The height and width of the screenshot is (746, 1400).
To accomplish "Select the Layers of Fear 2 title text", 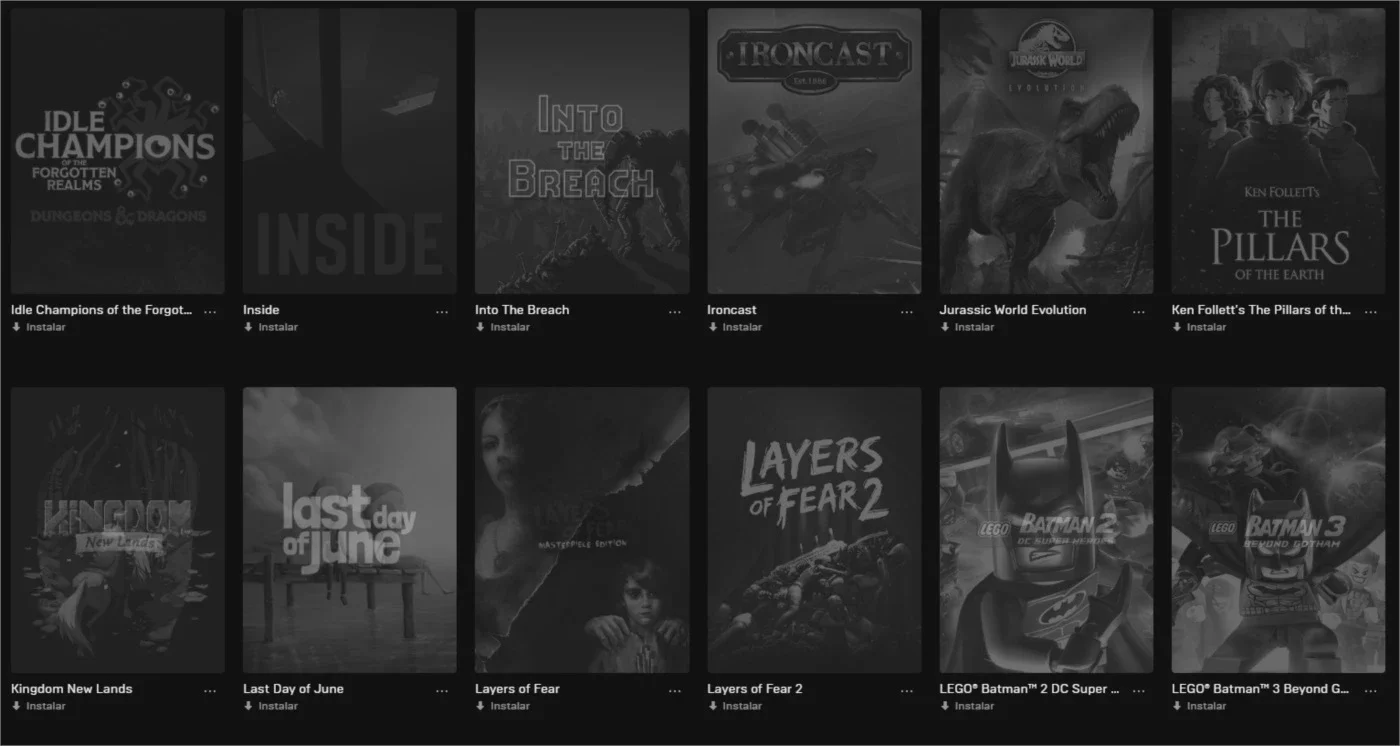I will click(755, 689).
